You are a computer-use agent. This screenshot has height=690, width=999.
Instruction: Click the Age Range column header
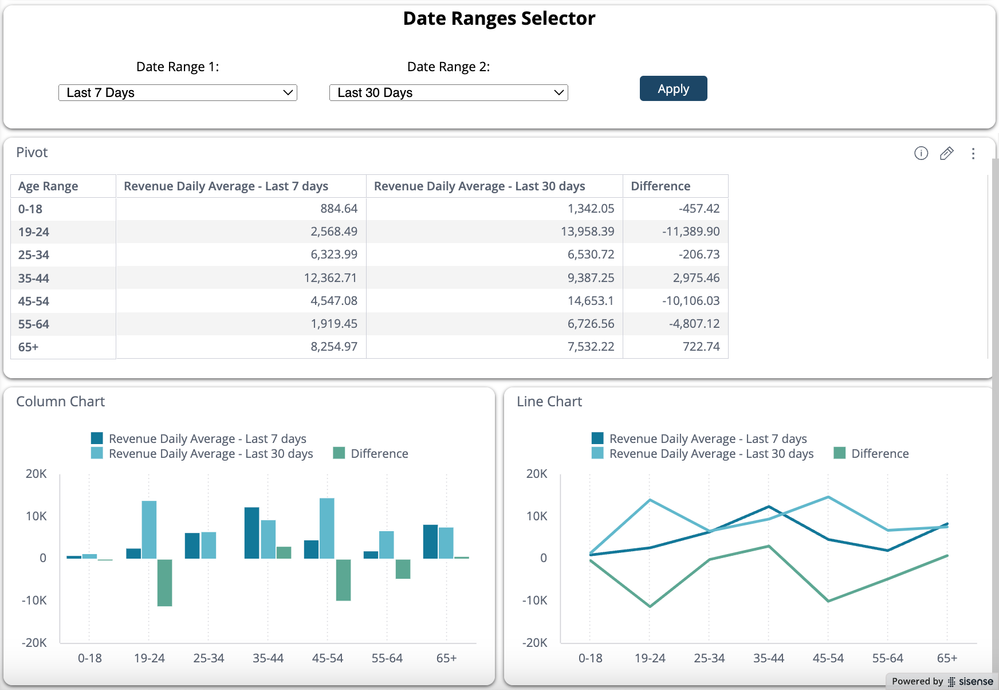click(x=48, y=186)
